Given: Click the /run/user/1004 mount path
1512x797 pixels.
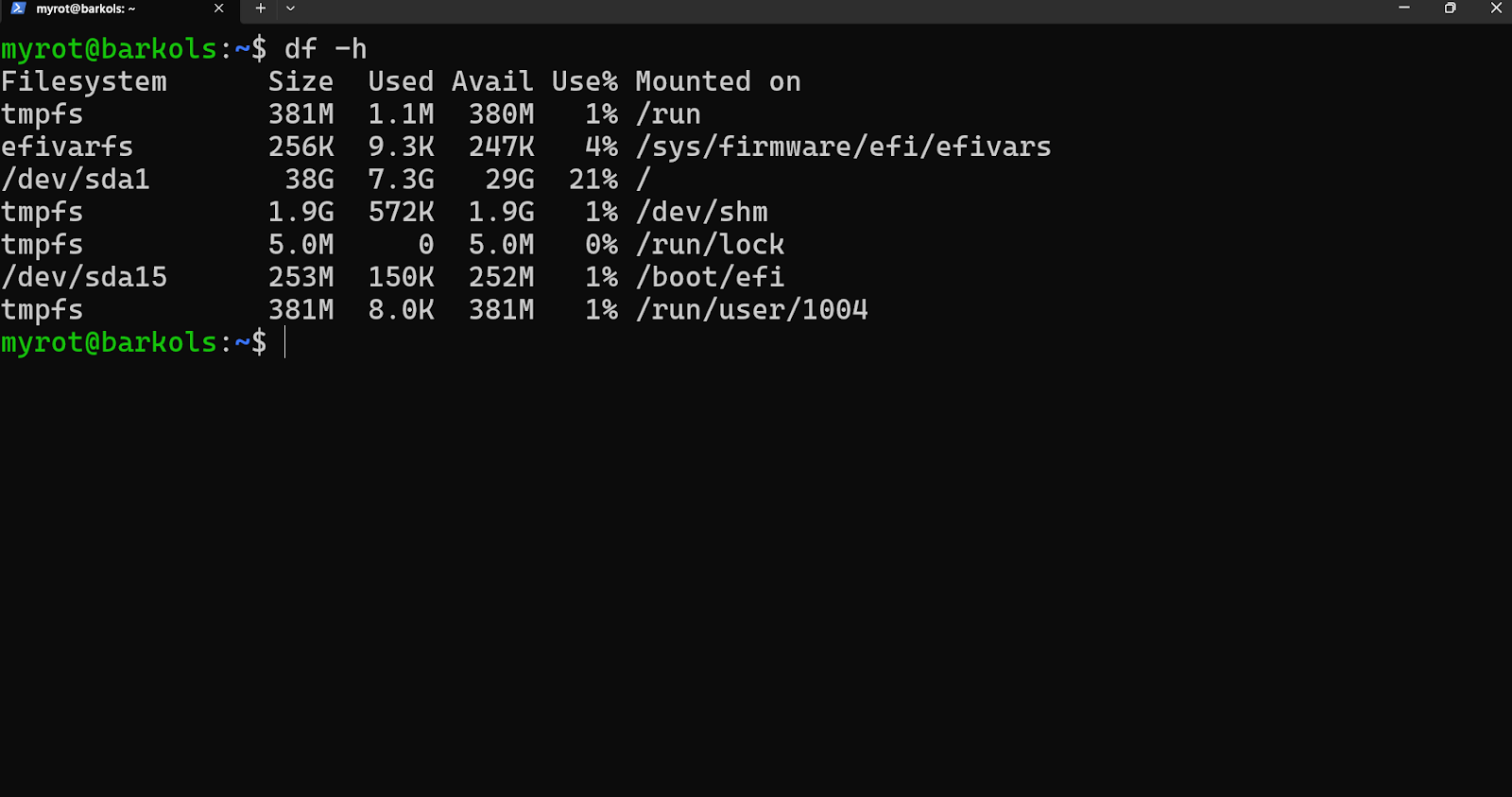Looking at the screenshot, I should [x=752, y=310].
